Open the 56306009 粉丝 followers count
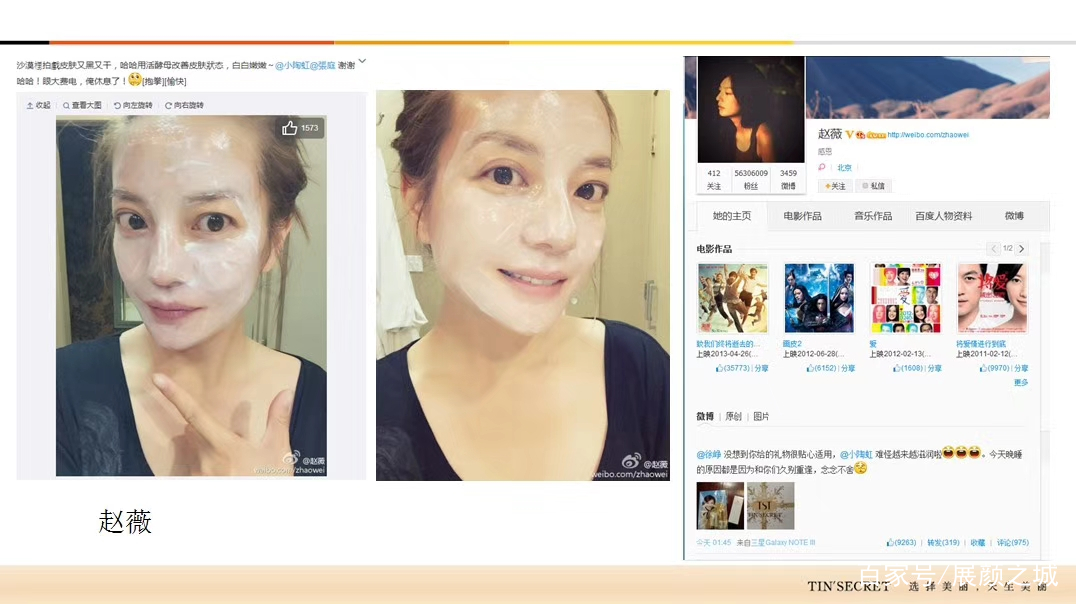Viewport: 1076px width, 604px height. tap(751, 180)
